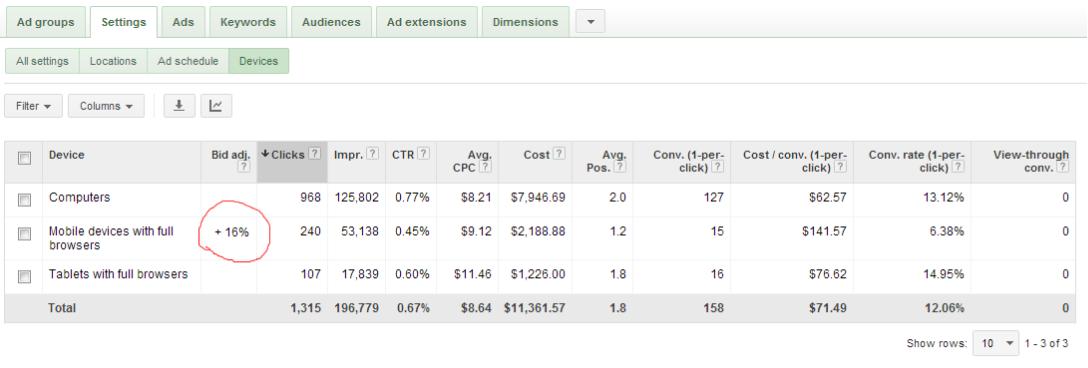Open the Filter dropdown

[x=33, y=106]
